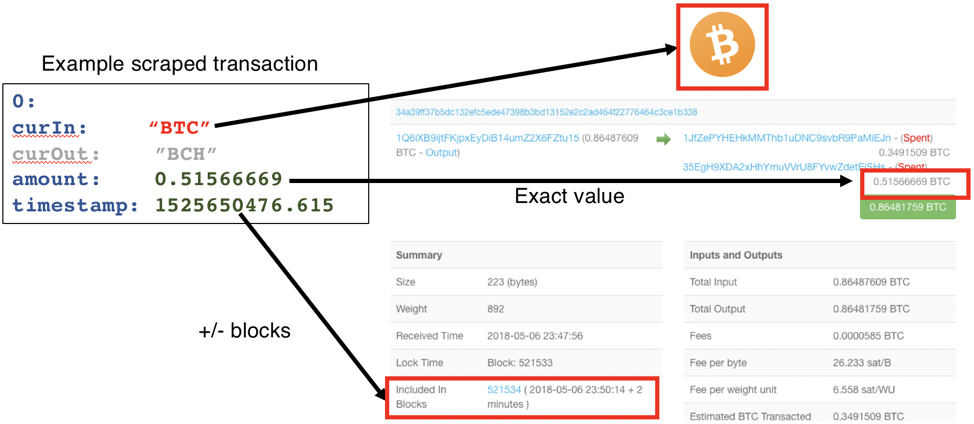Viewport: 974px width, 424px height.
Task: Click the Lock Time label
Action: click(419, 363)
